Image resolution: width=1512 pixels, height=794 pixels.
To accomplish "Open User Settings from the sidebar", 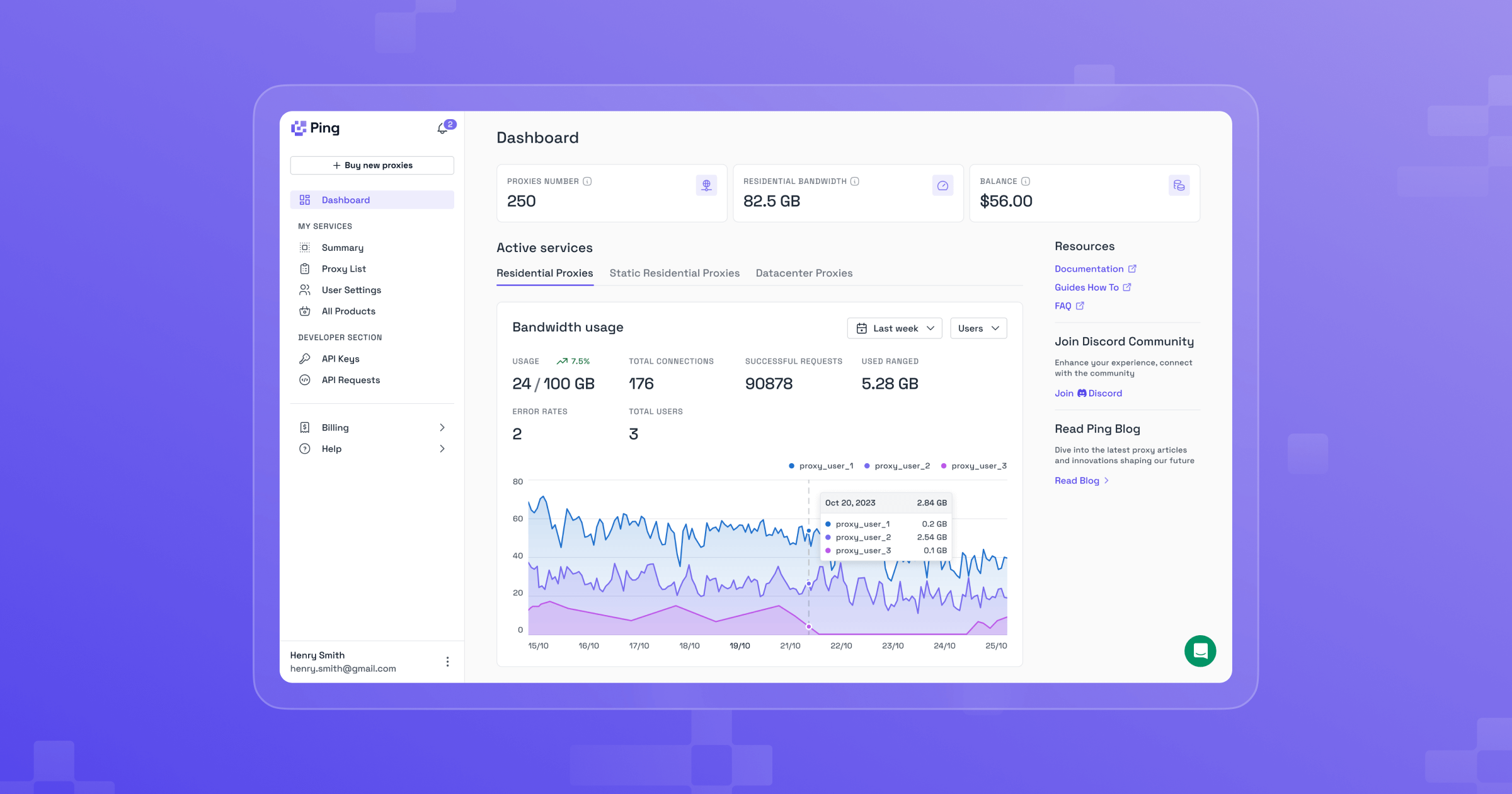I will 351,290.
